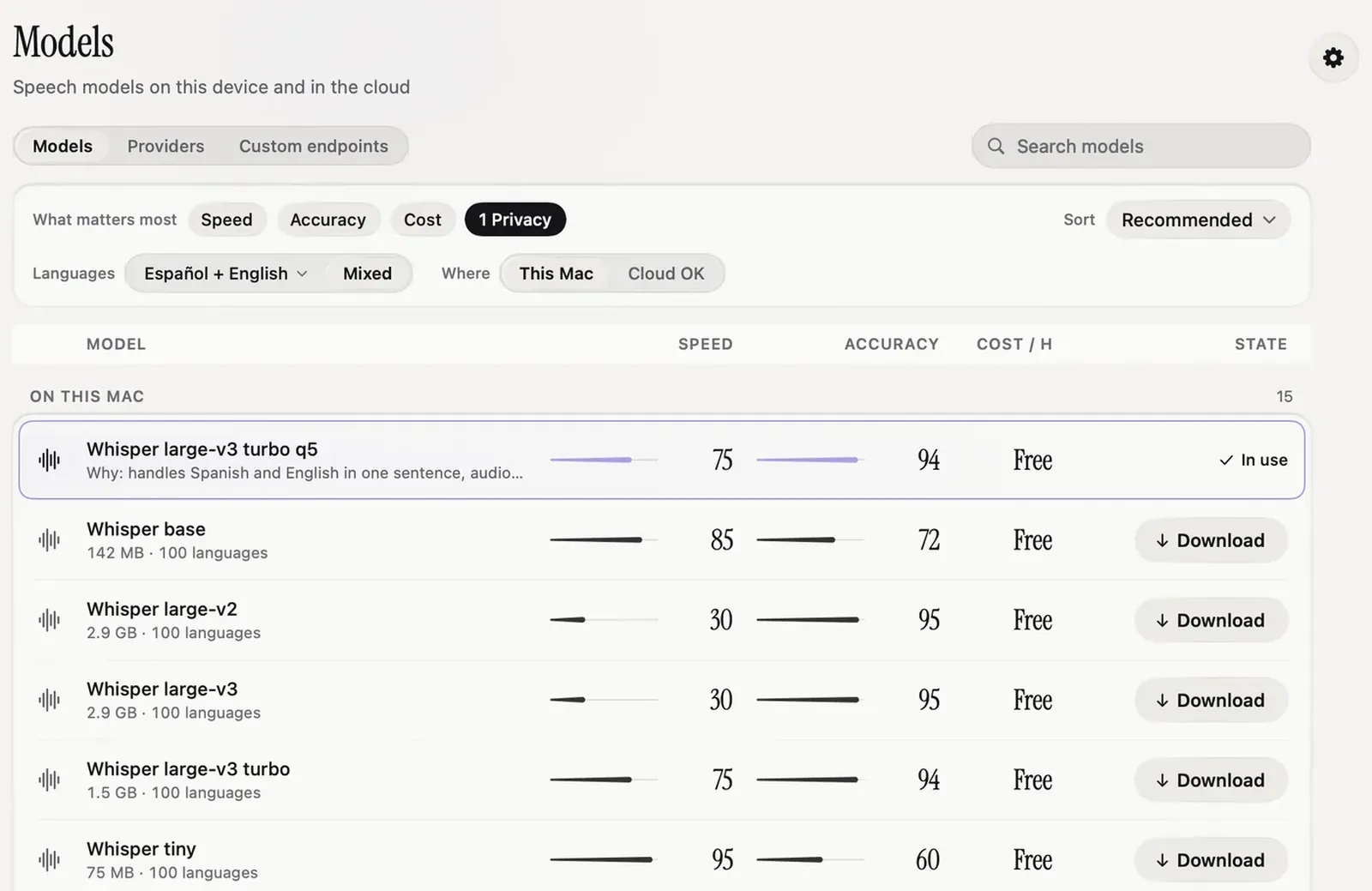Screen dimensions: 1372x891
Task: Click the ON THIS MAC section label
Action: tap(87, 396)
